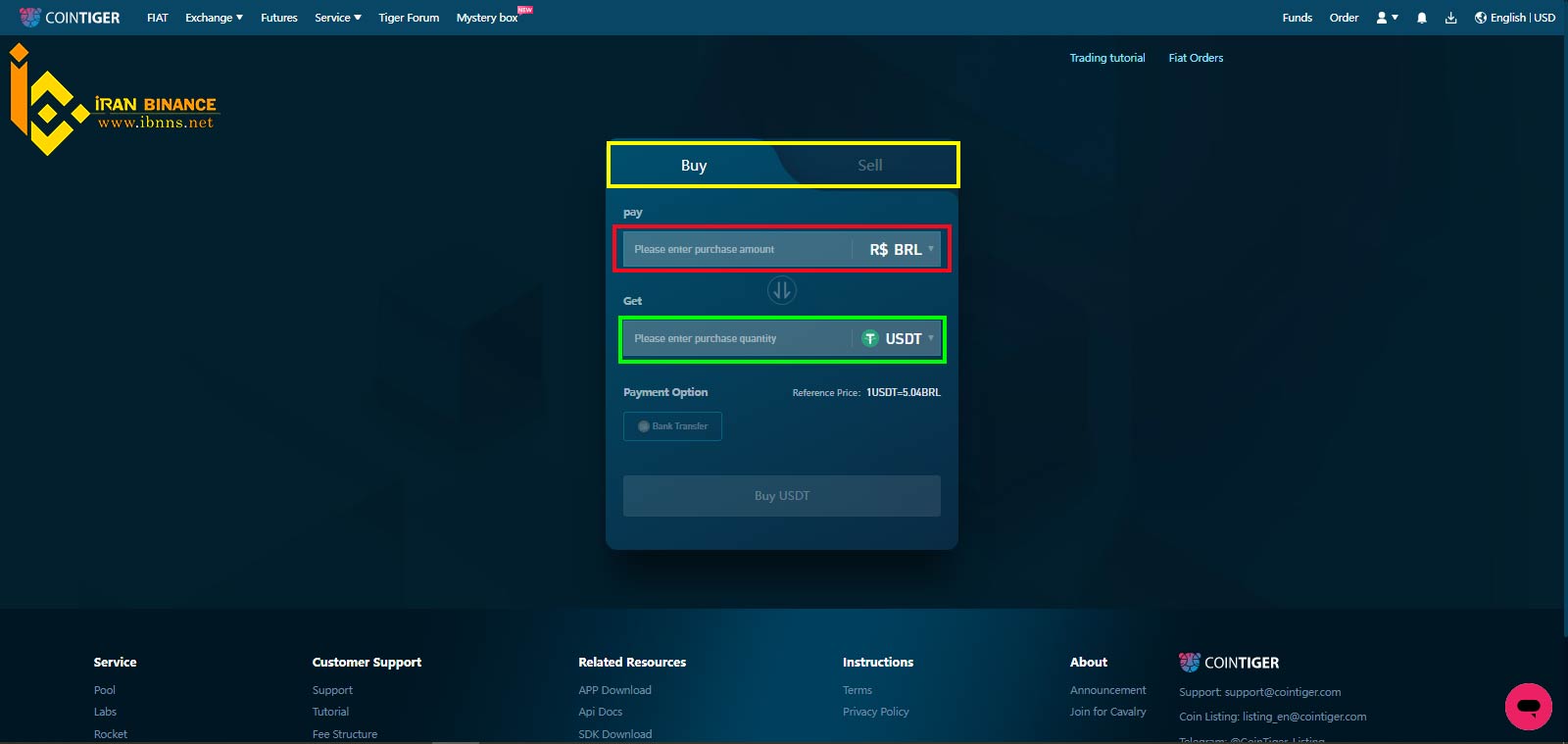
Task: Switch to the Sell tab
Action: 870,166
